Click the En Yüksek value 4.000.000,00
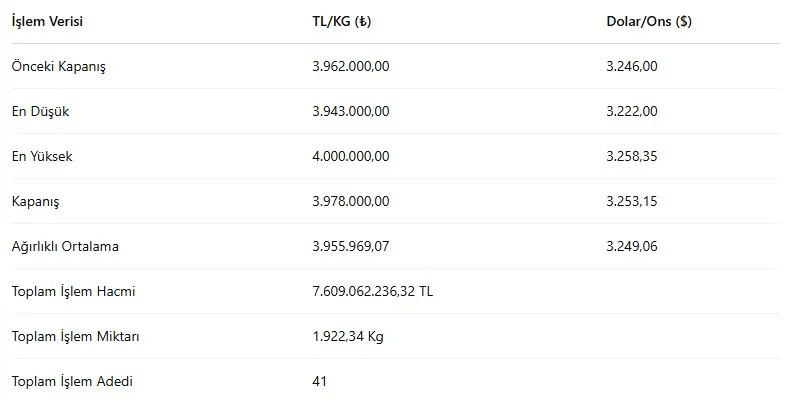The image size is (796, 408). pos(351,156)
